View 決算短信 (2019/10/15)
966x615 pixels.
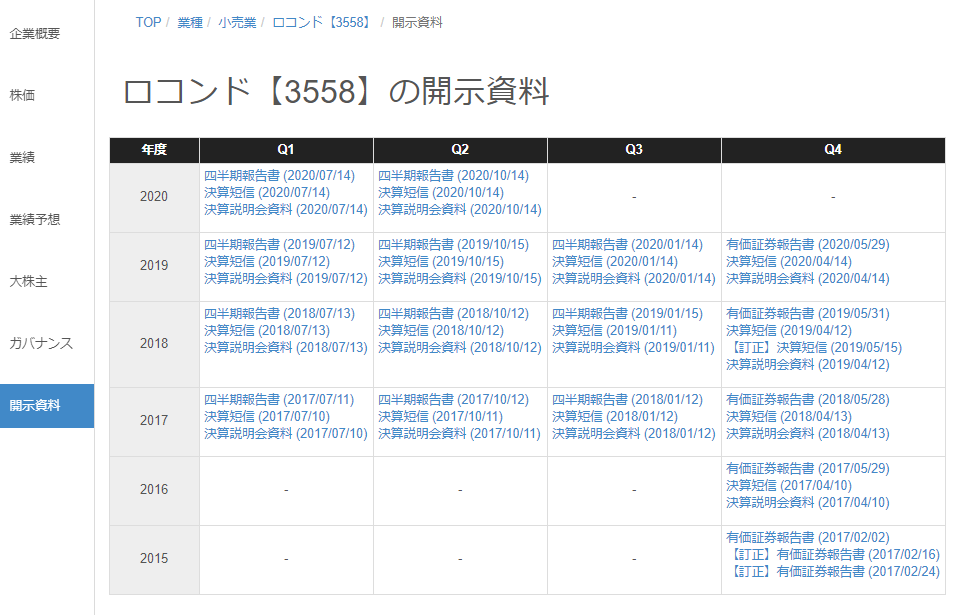(x=441, y=262)
